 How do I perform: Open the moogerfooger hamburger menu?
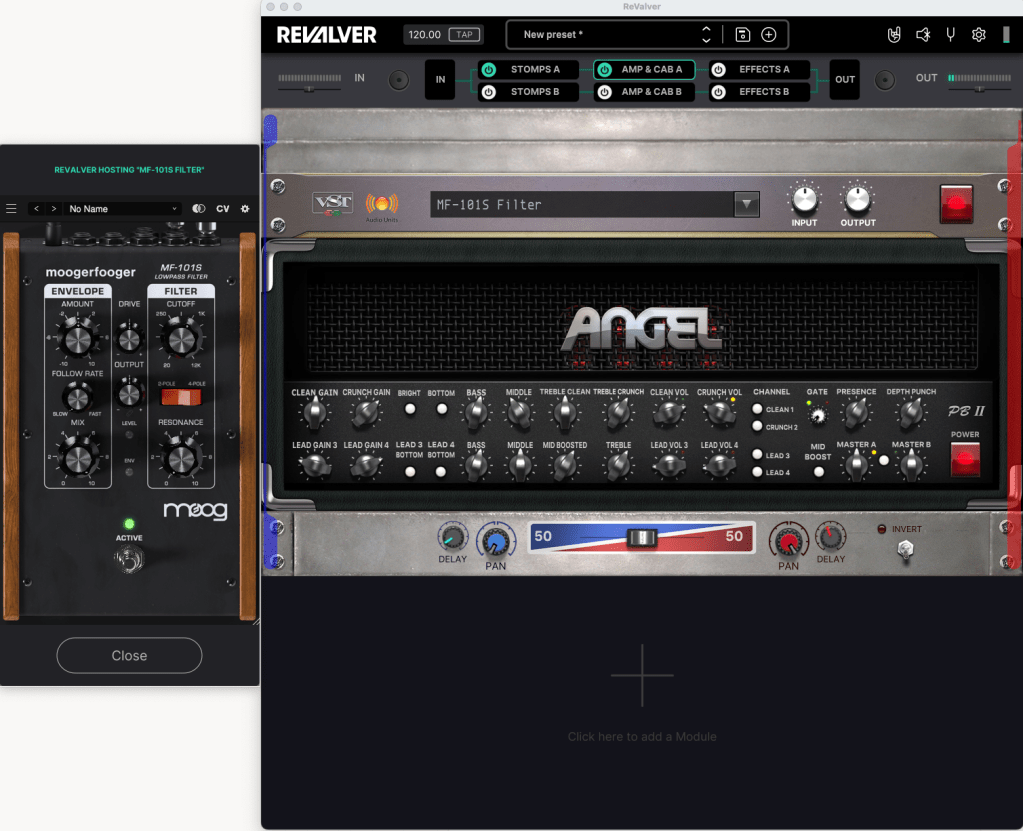pyautogui.click(x=12, y=209)
